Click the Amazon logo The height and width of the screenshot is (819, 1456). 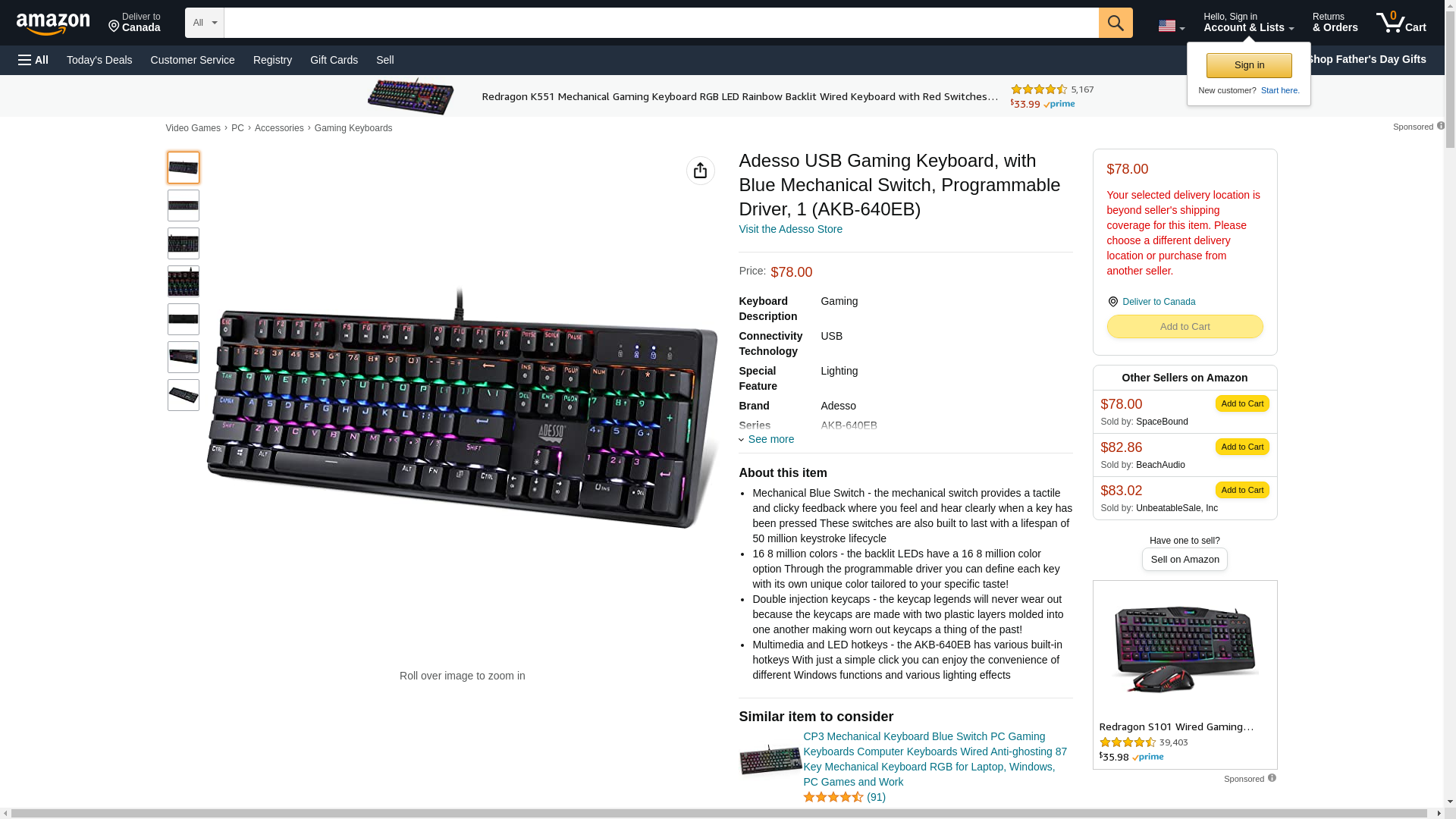click(53, 24)
